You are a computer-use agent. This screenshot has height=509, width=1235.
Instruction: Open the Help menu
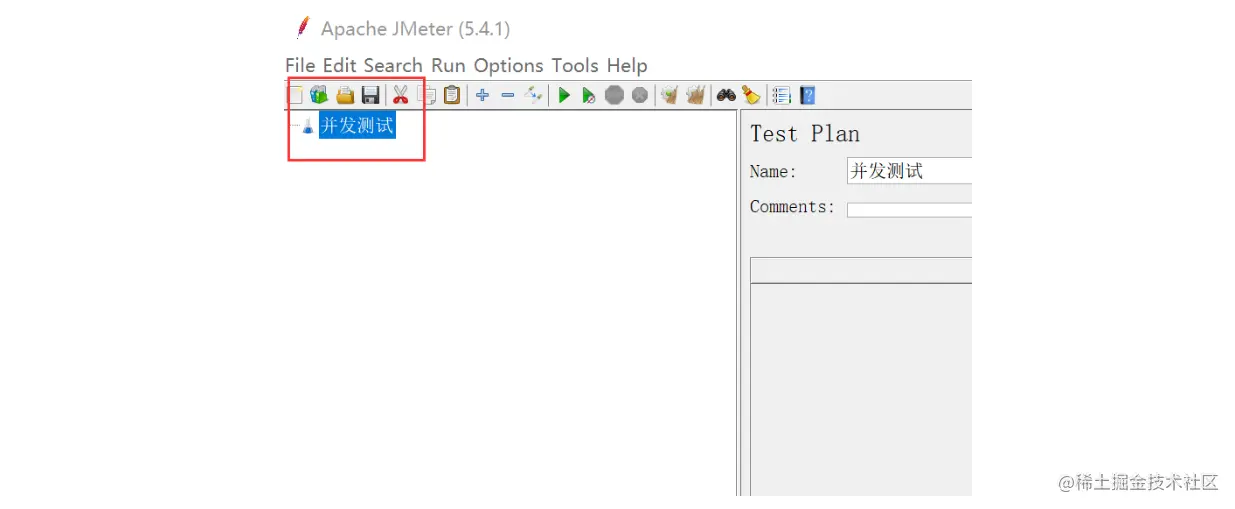click(x=627, y=65)
